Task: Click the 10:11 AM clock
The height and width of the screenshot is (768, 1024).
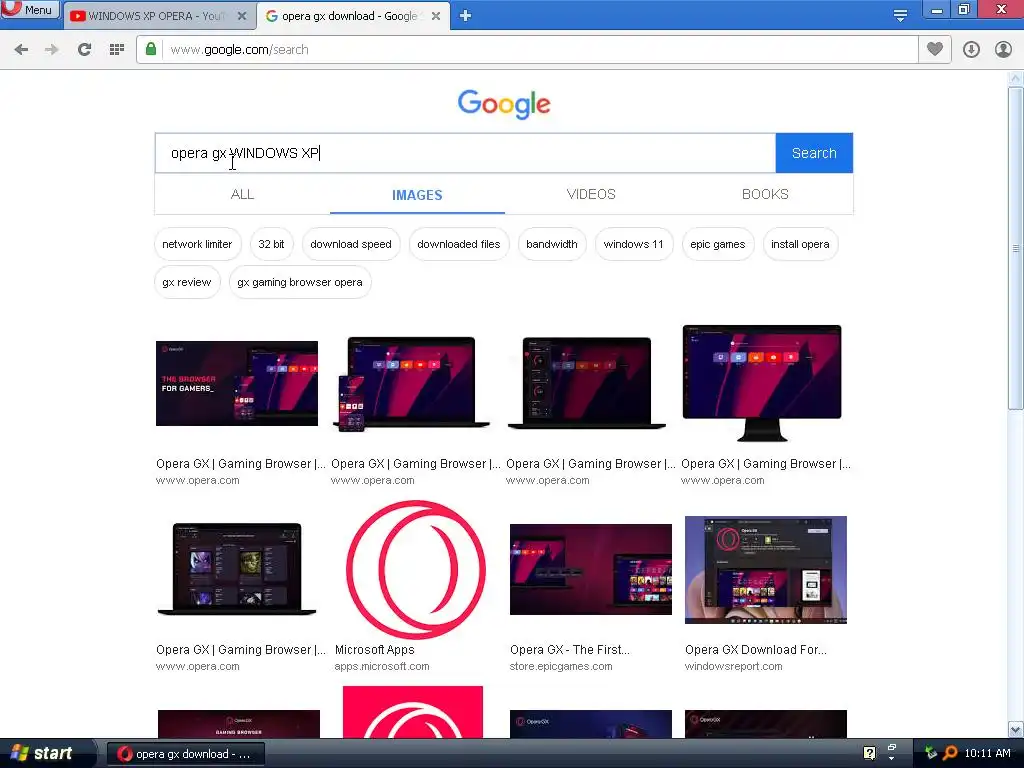Action: click(x=987, y=753)
